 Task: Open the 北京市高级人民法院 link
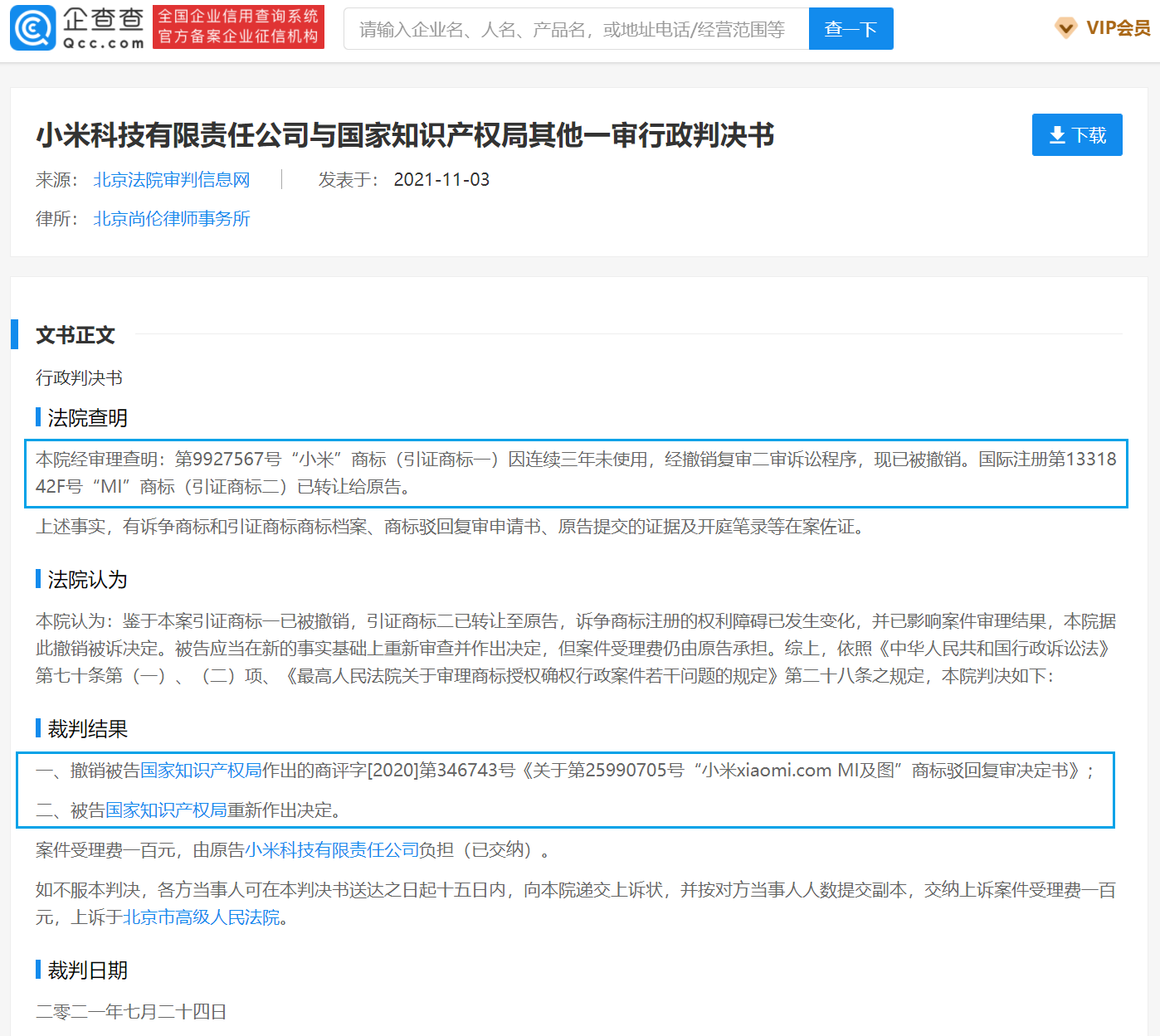point(202,917)
